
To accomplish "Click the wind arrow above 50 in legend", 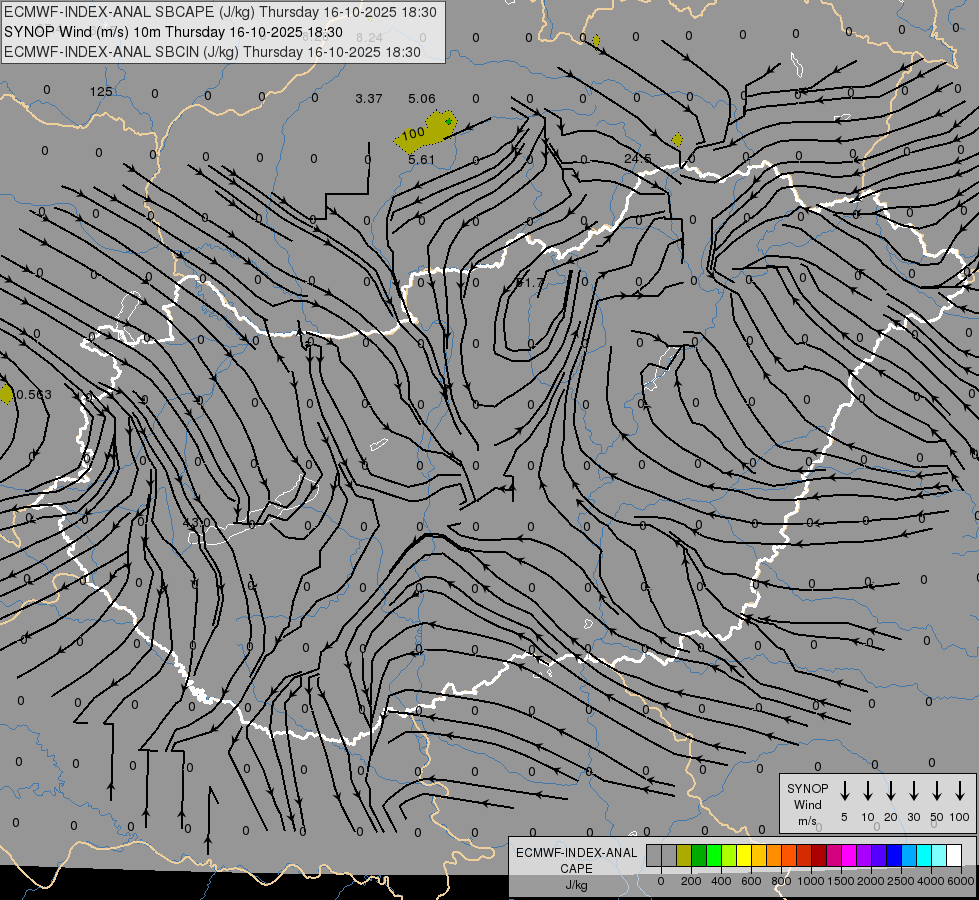I will (937, 791).
